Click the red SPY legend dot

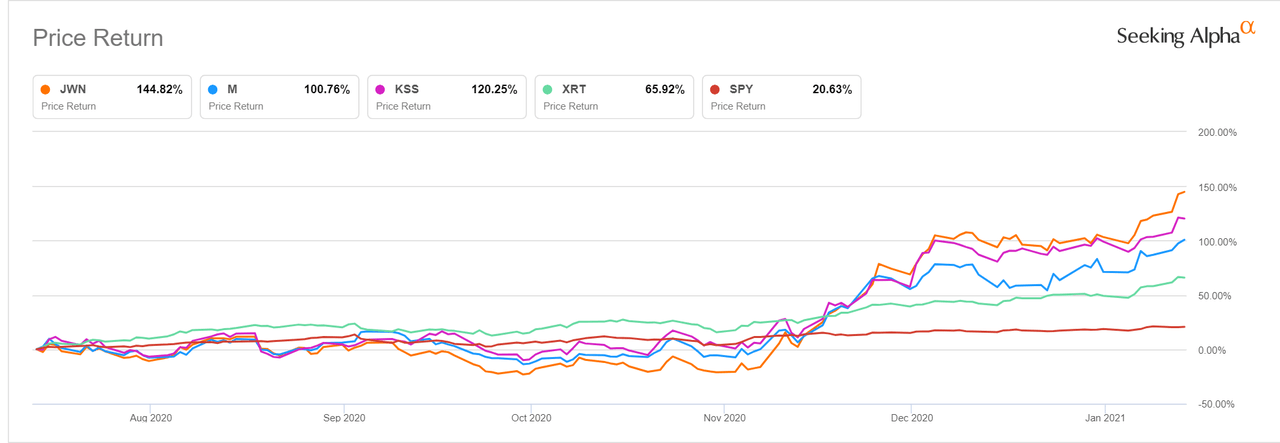(716, 90)
